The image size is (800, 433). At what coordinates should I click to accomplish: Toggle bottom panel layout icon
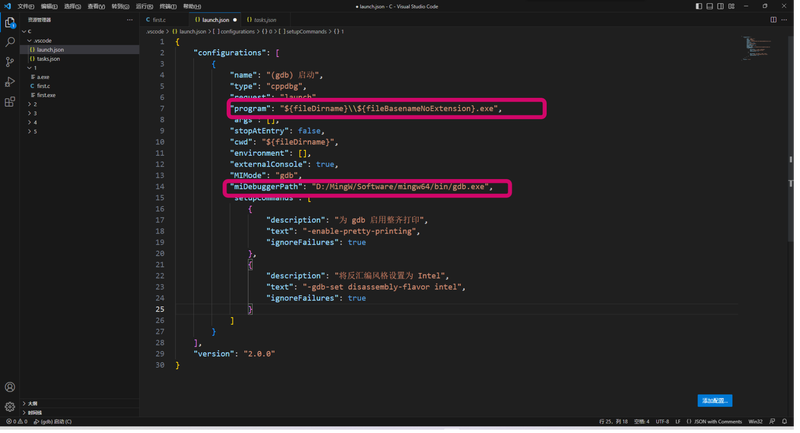pyautogui.click(x=709, y=6)
